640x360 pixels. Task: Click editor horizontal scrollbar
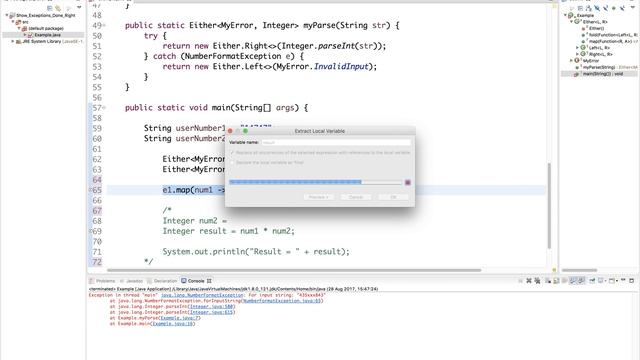(294, 270)
